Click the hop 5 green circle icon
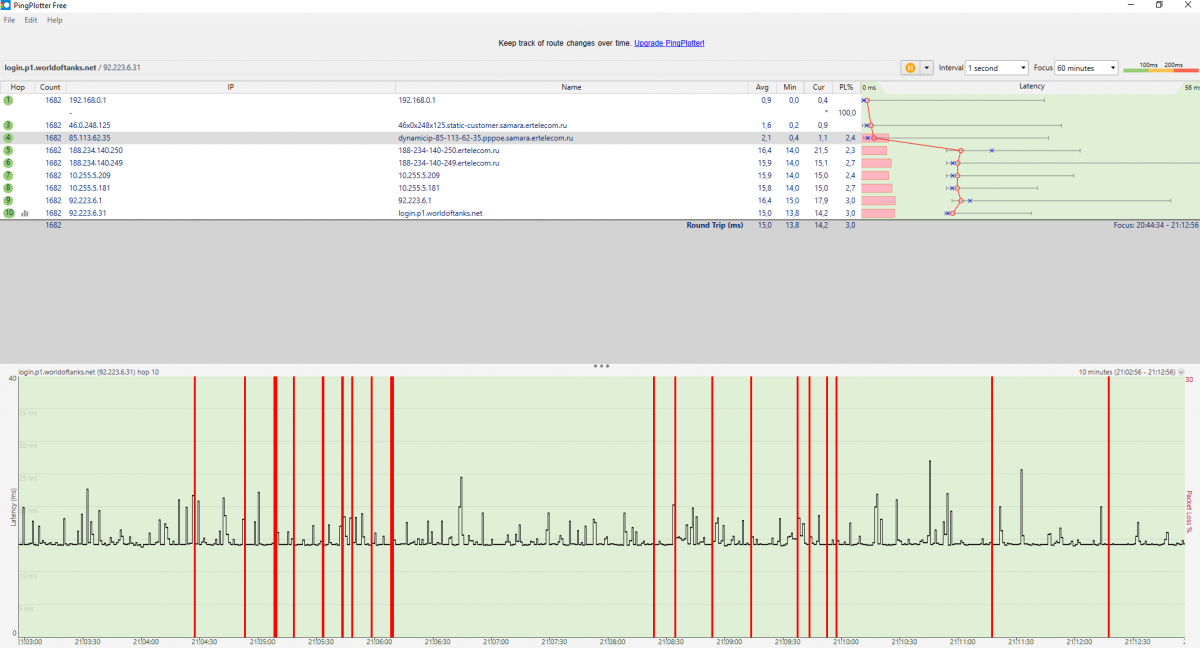Viewport: 1200px width, 648px height. (x=8, y=150)
